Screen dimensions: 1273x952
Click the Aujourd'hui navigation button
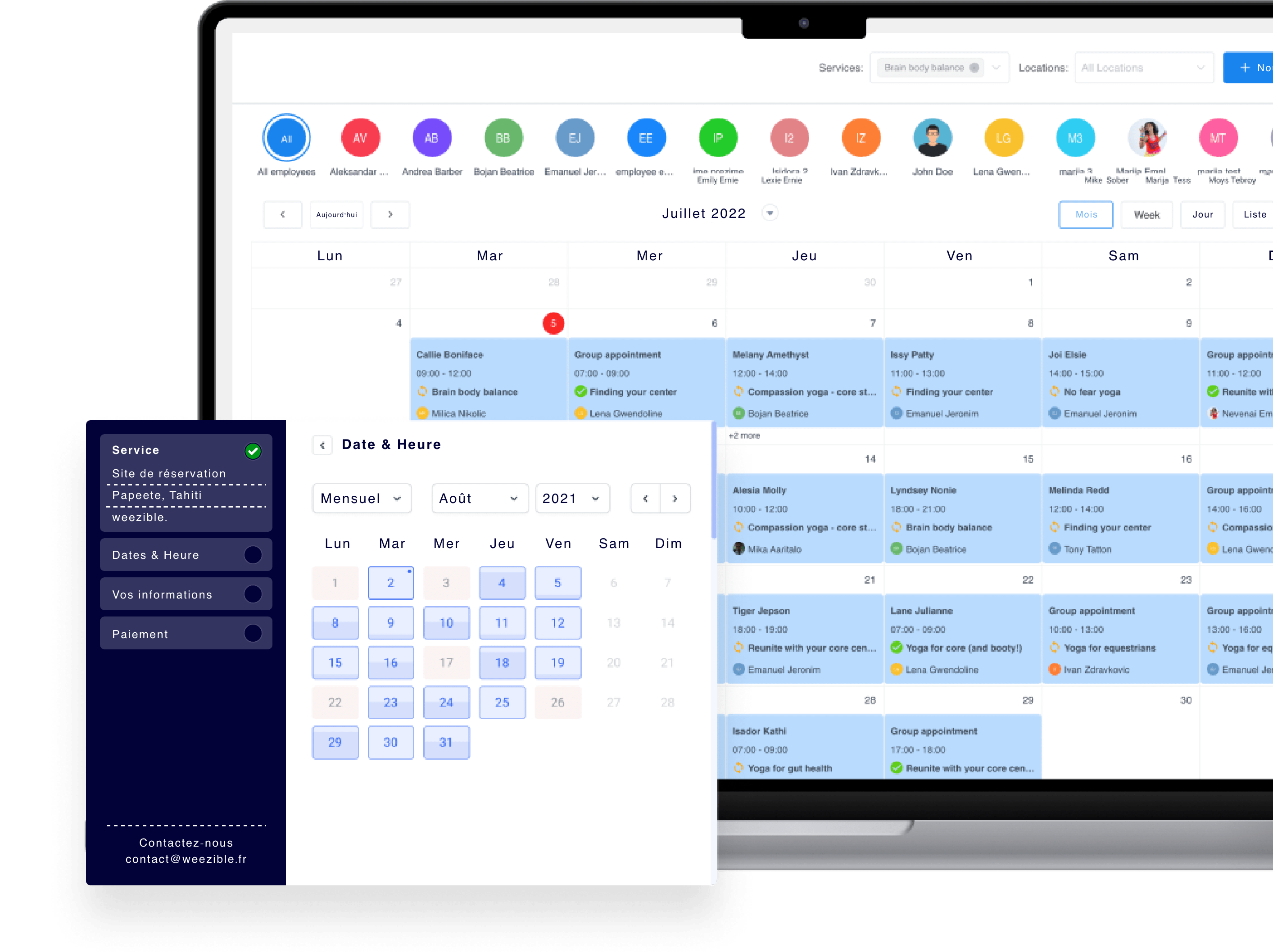coord(338,214)
